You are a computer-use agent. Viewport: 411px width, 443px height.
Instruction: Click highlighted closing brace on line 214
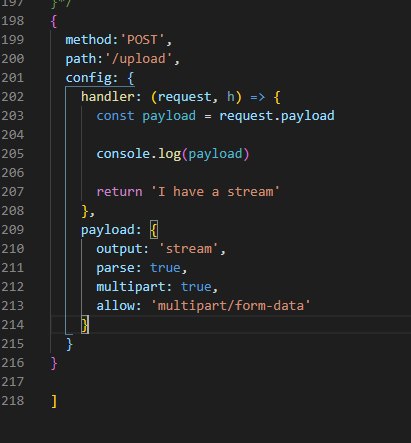click(x=85, y=325)
